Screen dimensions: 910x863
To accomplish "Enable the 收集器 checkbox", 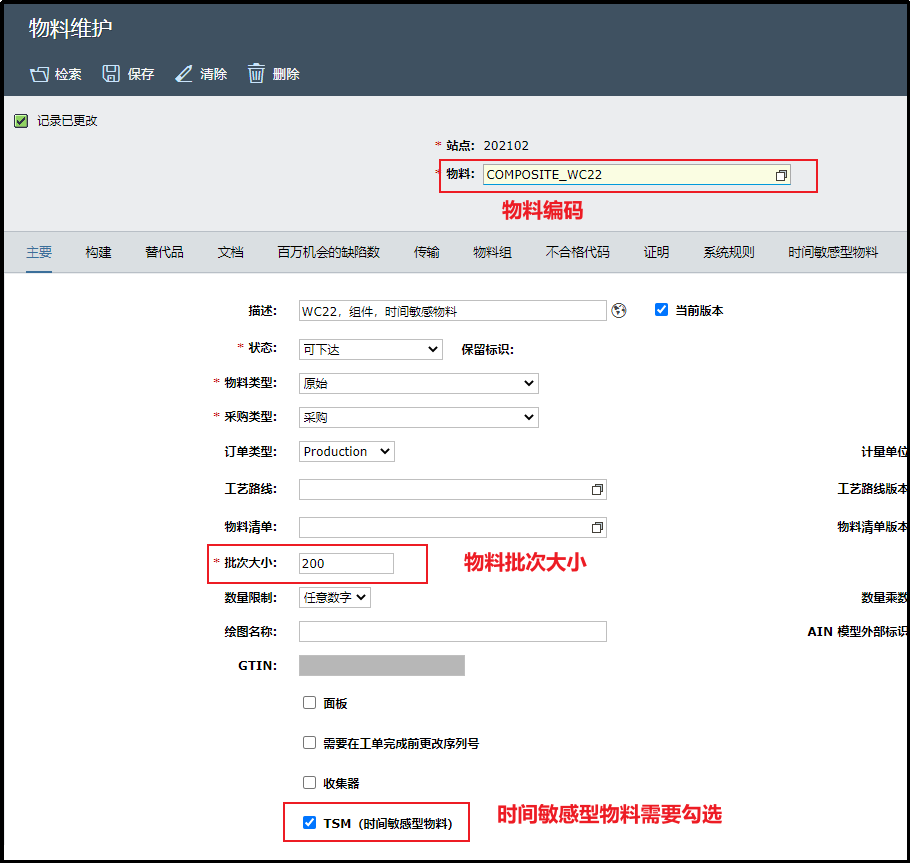I will (309, 783).
